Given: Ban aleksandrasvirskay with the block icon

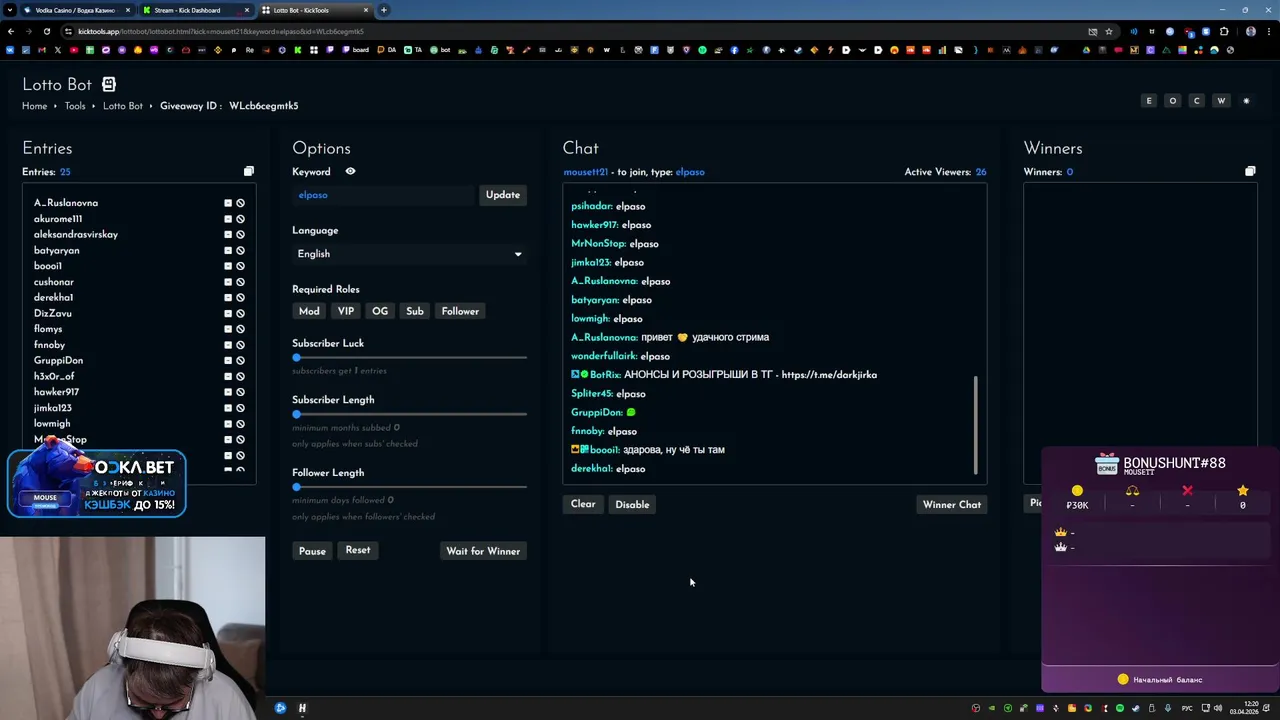Looking at the screenshot, I should pos(240,235).
